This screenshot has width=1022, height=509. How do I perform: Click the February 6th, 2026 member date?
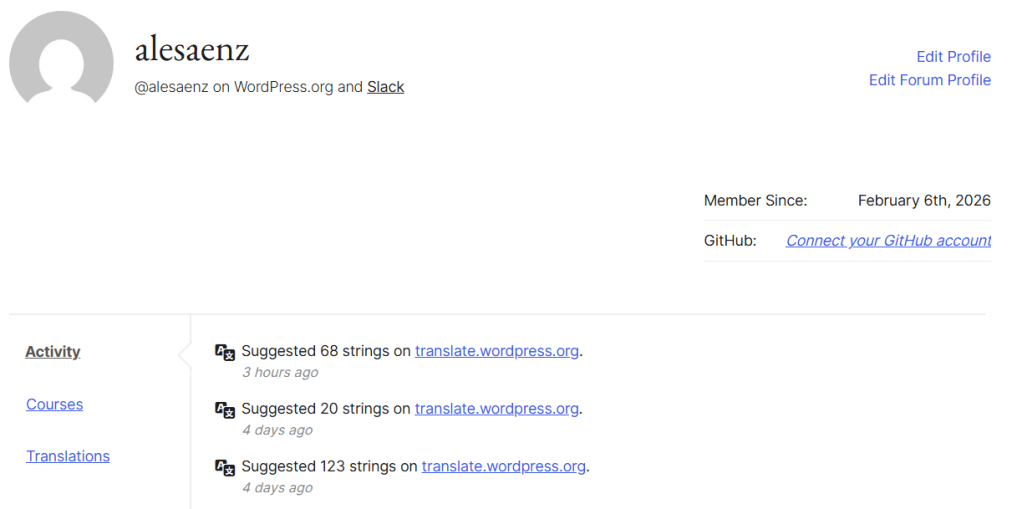(x=924, y=200)
